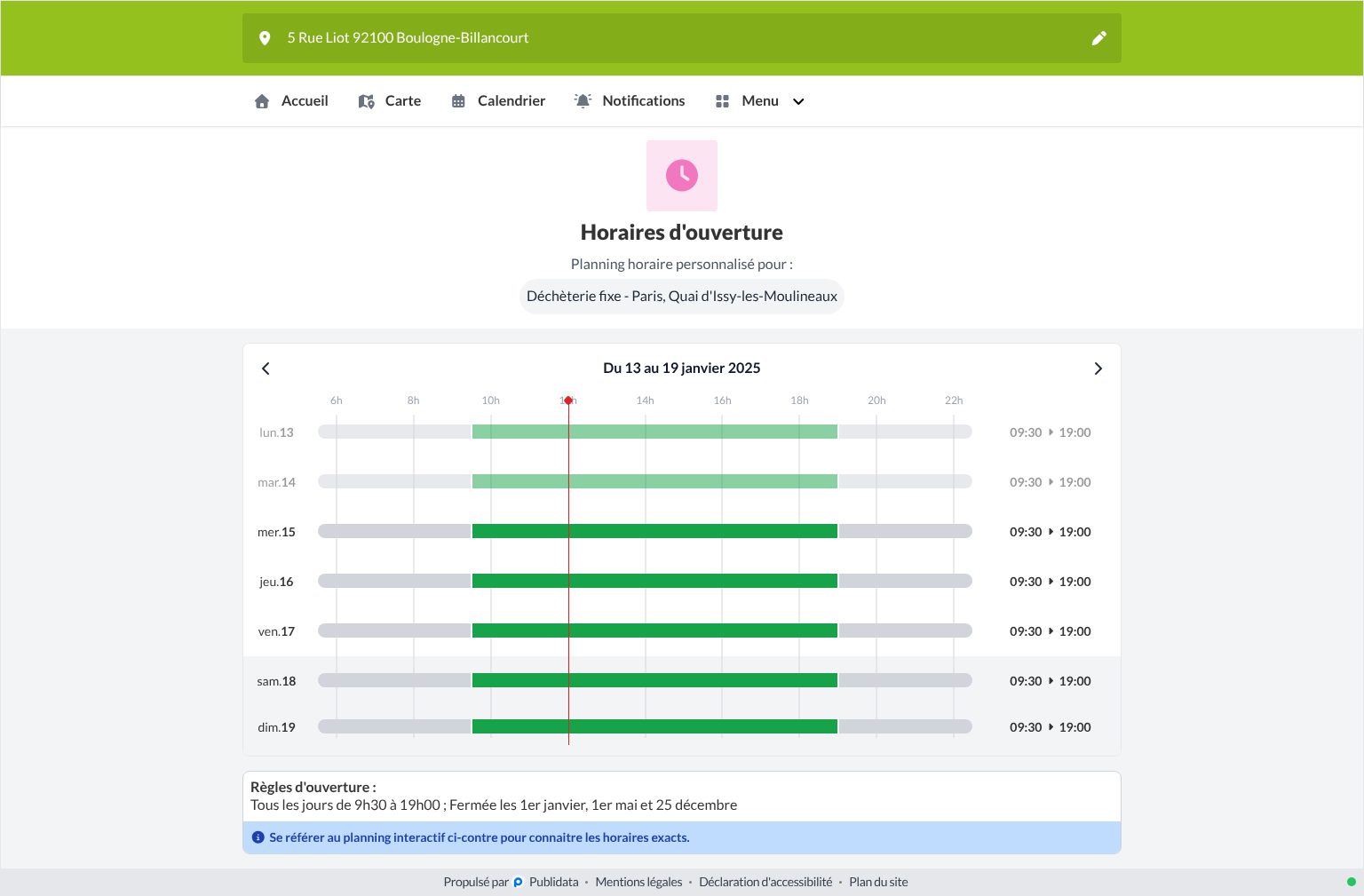Click the Calendrier calendar icon
This screenshot has width=1364, height=896.
point(458,101)
